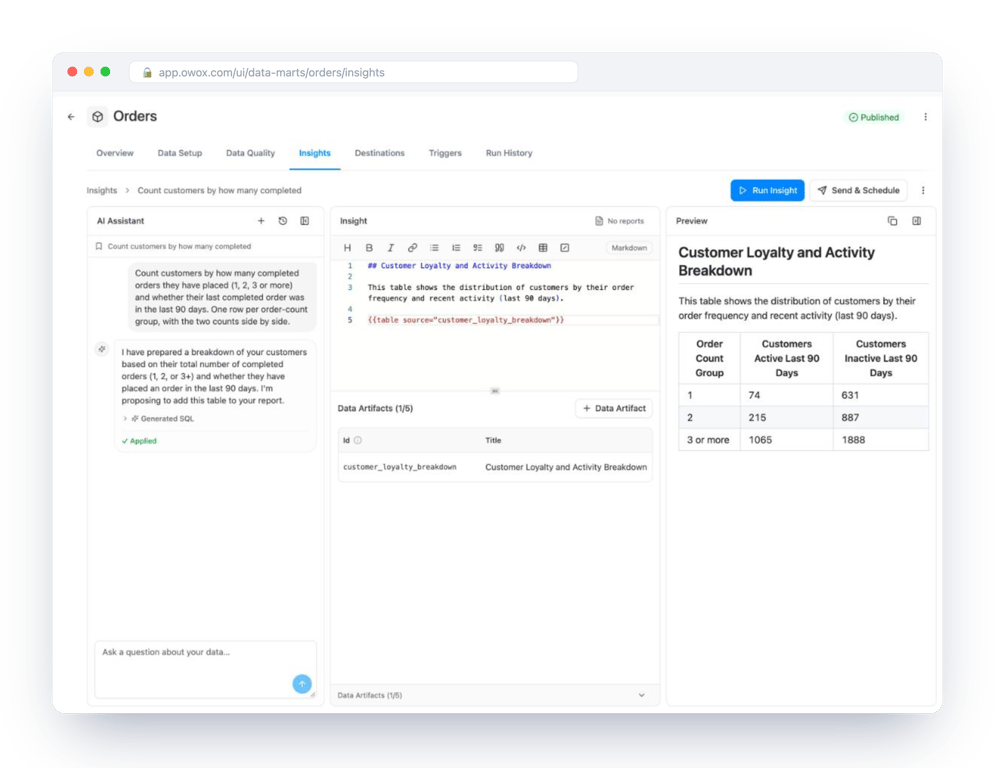The height and width of the screenshot is (768, 995).
Task: Open the three-dot menu next to Send & Schedule
Action: click(x=923, y=190)
